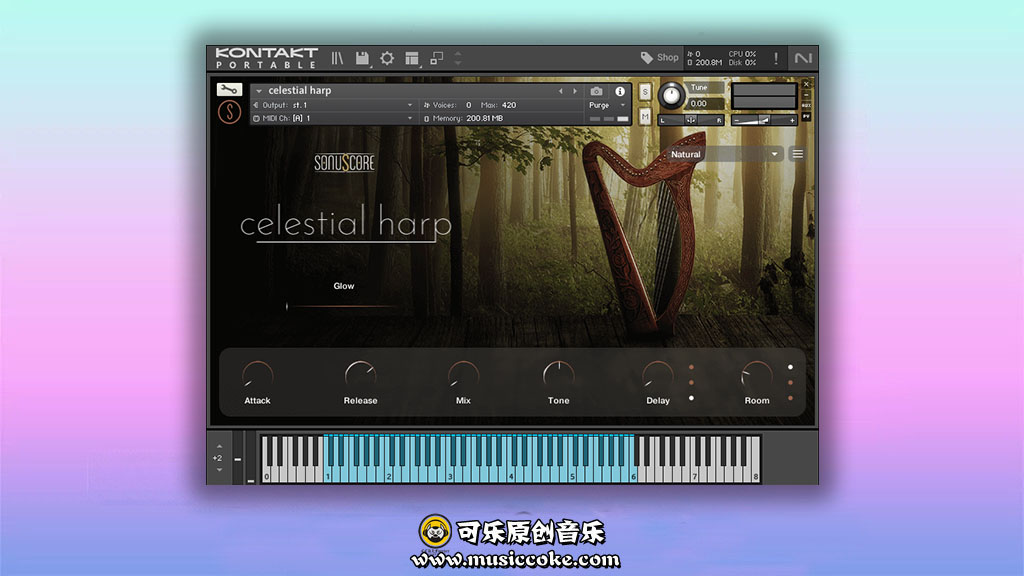The height and width of the screenshot is (576, 1024).
Task: Click the Tone knob
Action: coord(558,376)
